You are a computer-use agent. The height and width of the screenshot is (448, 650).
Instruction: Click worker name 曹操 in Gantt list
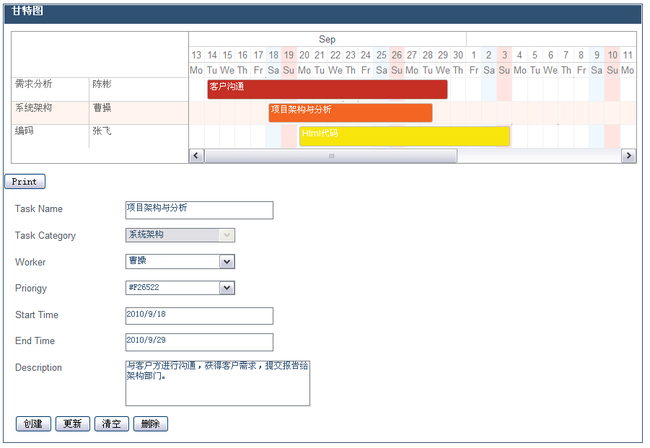pyautogui.click(x=102, y=108)
